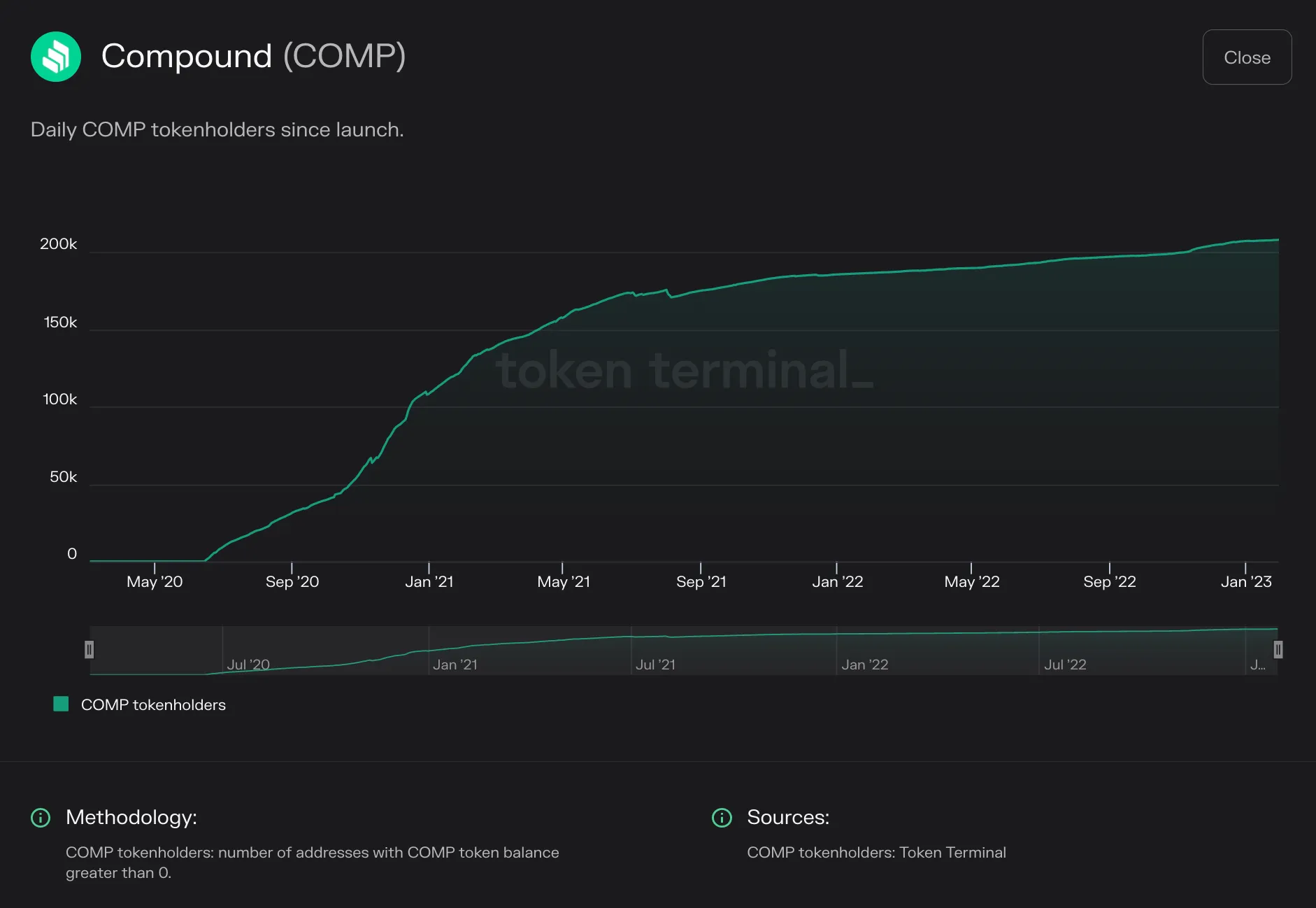Viewport: 1316px width, 908px height.
Task: Click the 200k y-axis label
Action: (59, 244)
